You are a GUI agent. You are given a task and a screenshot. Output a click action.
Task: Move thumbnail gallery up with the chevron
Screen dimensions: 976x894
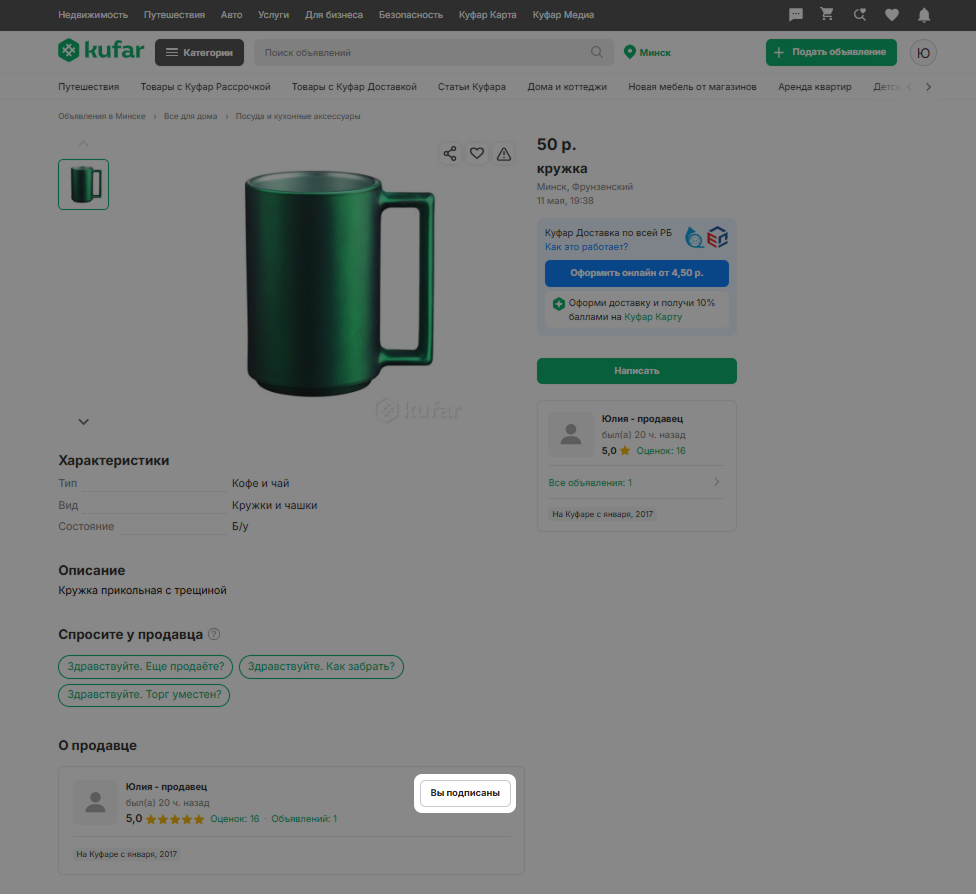(83, 144)
